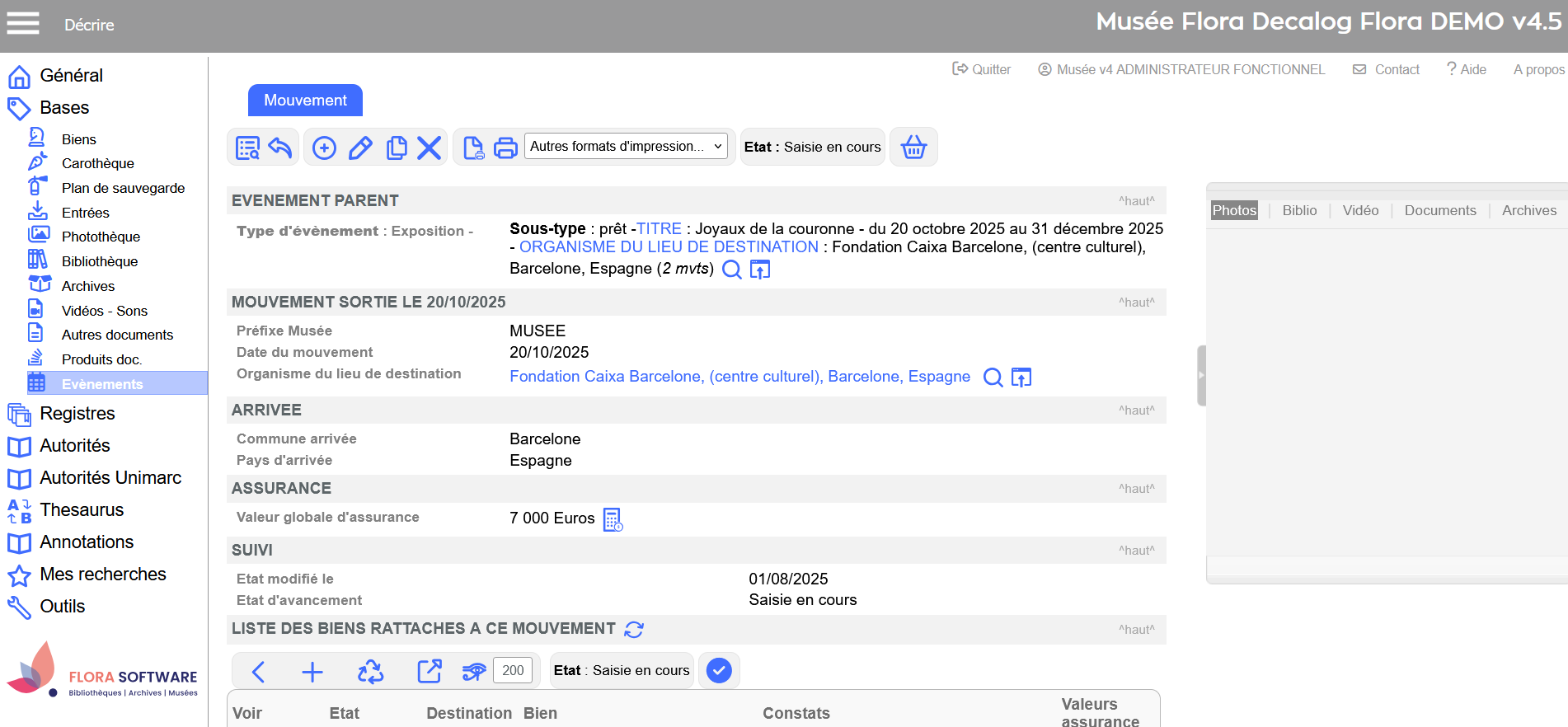Refresh the list of attached Biens
This screenshot has width=1568, height=727.
pos(634,630)
